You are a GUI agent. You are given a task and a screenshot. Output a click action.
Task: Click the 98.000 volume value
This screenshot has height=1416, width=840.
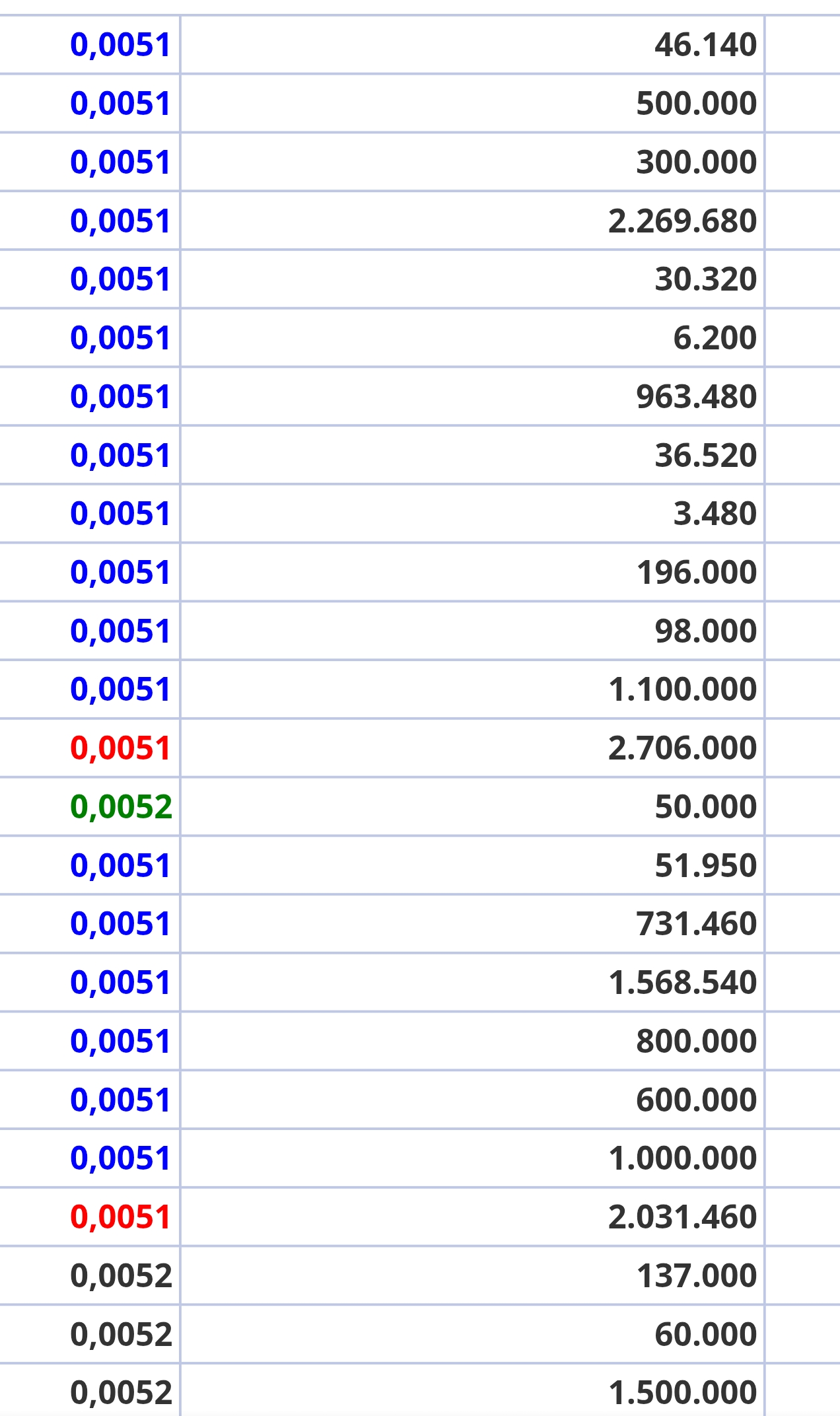pos(705,631)
